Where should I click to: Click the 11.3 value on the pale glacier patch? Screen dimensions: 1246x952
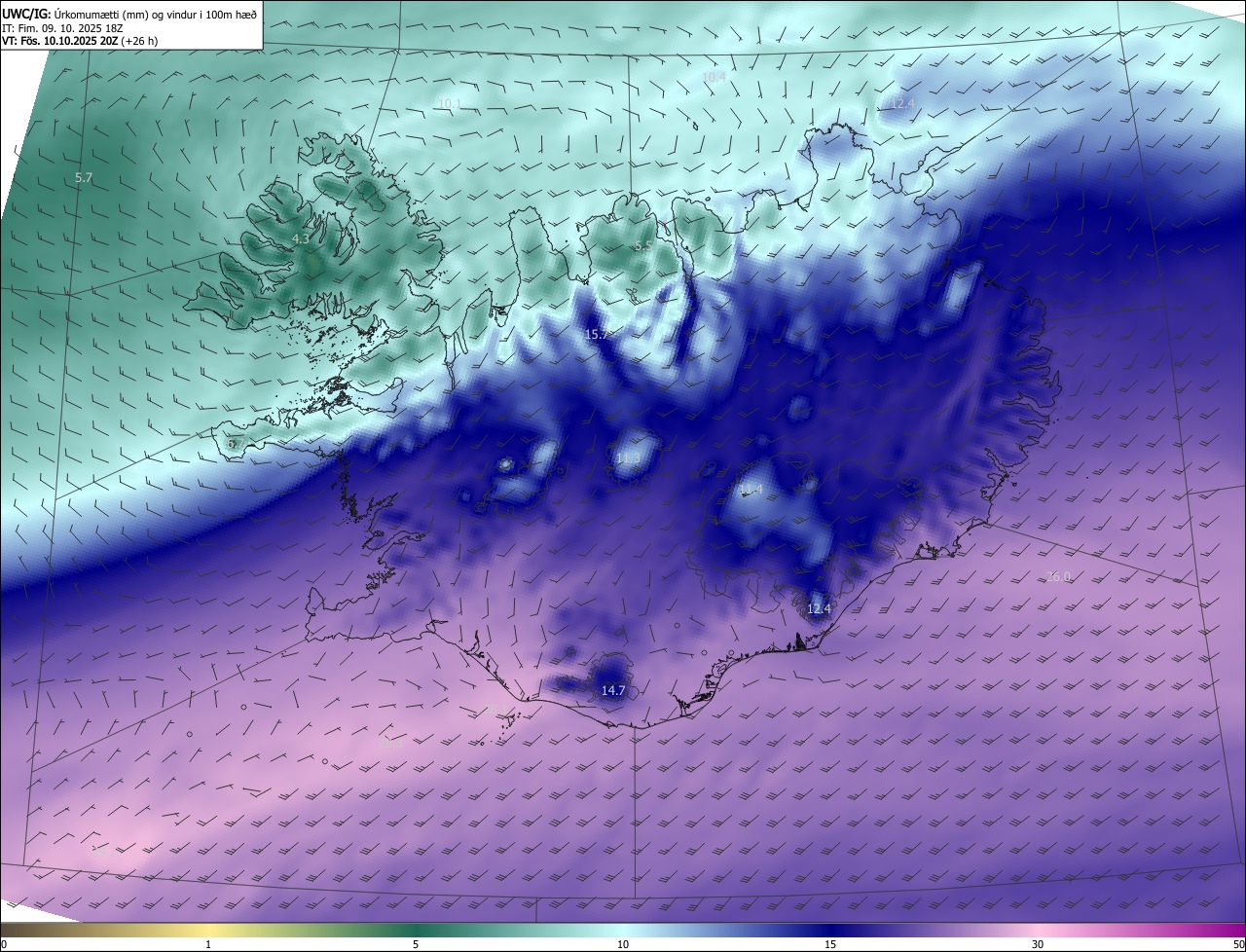pos(629,458)
